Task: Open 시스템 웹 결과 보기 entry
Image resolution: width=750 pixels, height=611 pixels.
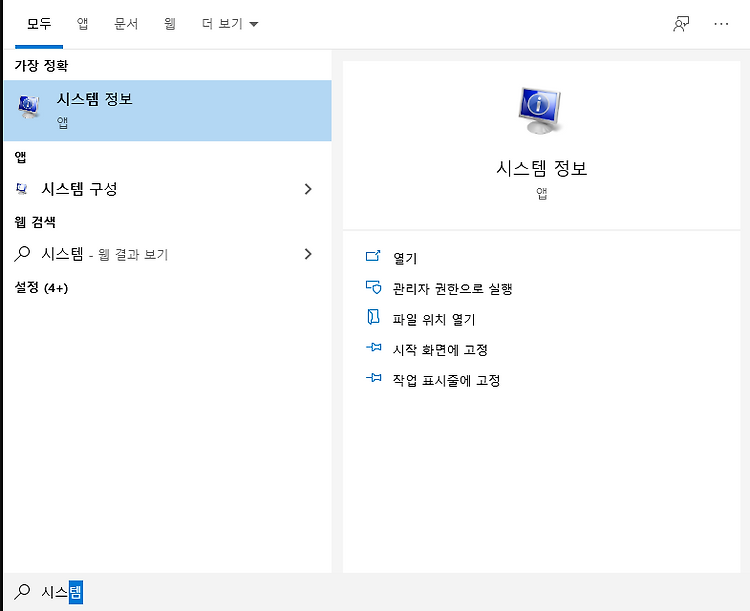Action: (x=167, y=254)
